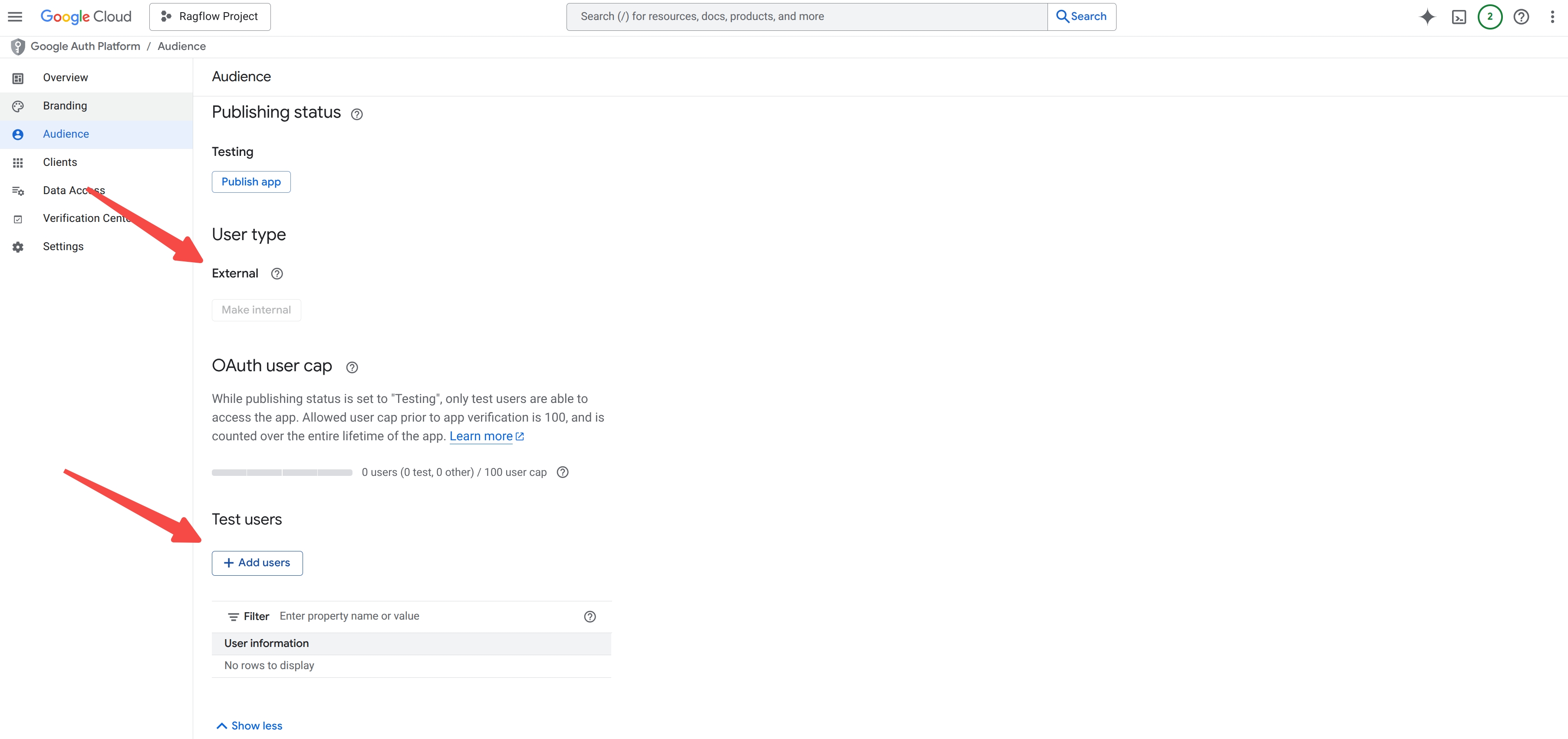Click the Filter icon above the table
1568x739 pixels.
click(233, 617)
